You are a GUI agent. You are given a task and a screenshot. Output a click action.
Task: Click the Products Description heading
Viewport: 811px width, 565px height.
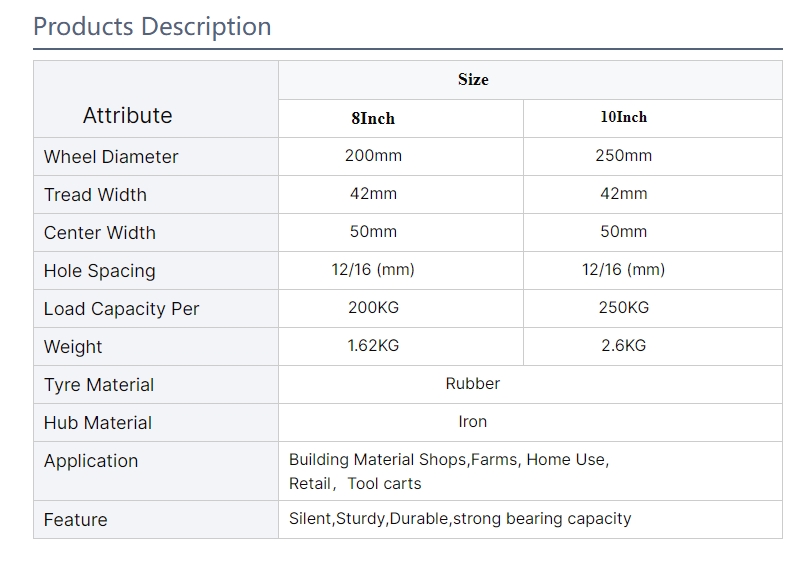click(x=152, y=26)
